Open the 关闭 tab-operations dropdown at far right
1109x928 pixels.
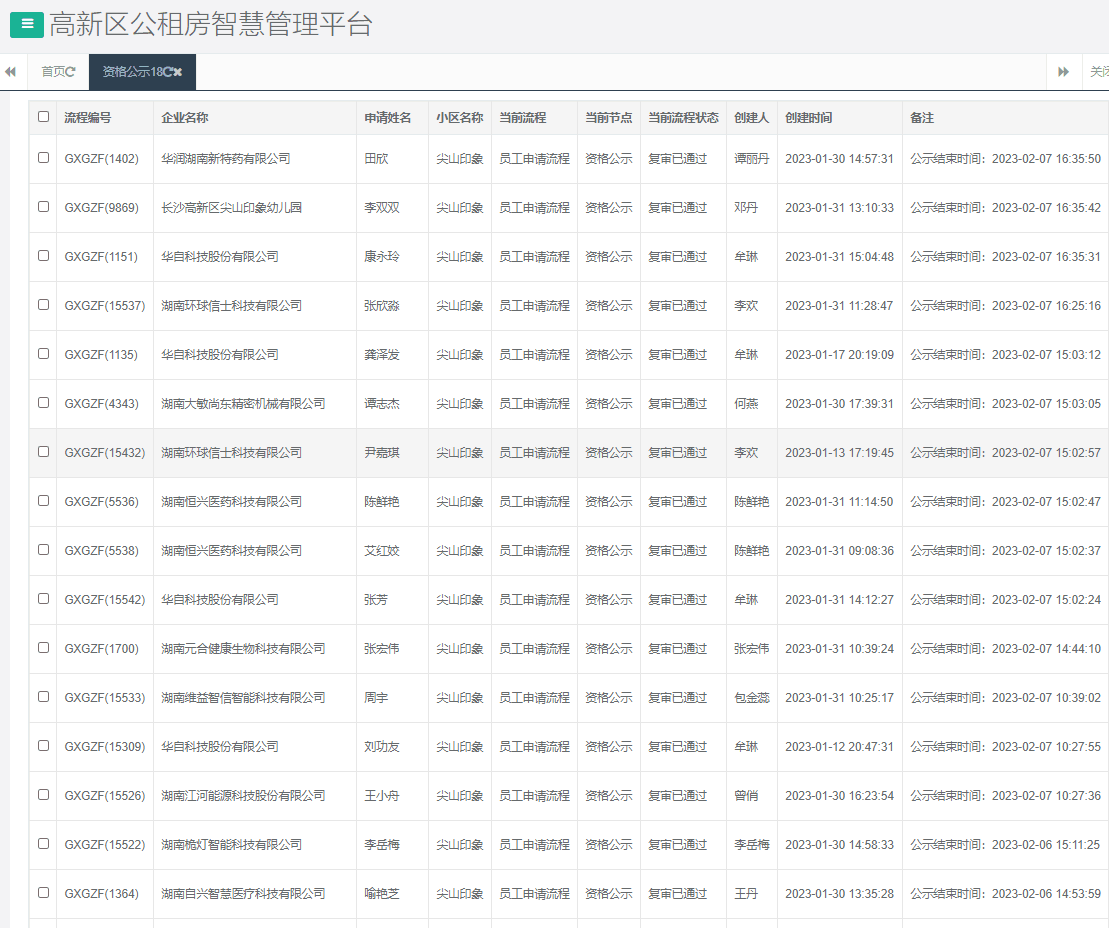click(1098, 72)
